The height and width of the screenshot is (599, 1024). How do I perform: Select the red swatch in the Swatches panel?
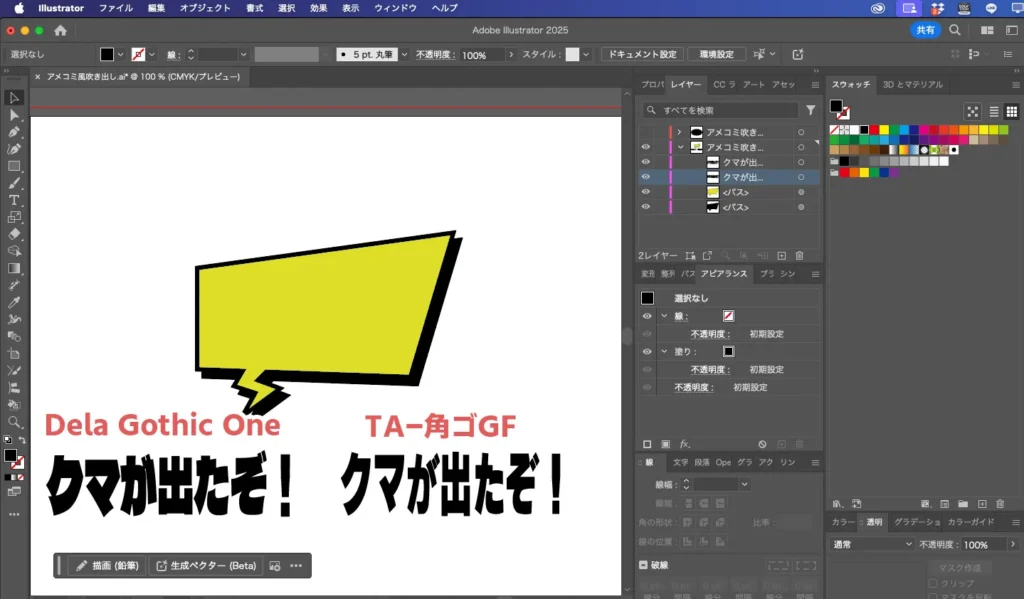(874, 130)
